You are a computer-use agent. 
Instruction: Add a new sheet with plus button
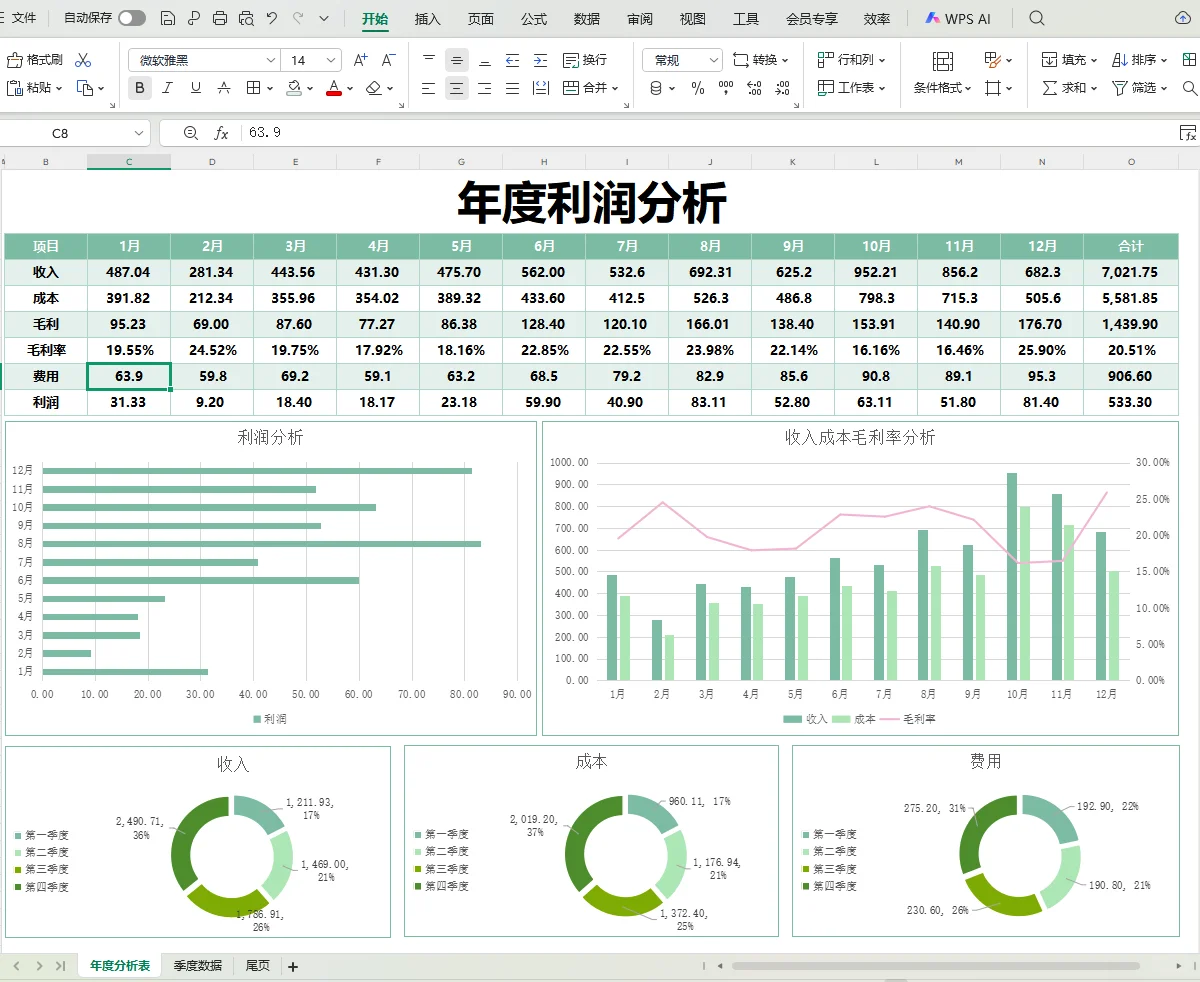click(292, 967)
